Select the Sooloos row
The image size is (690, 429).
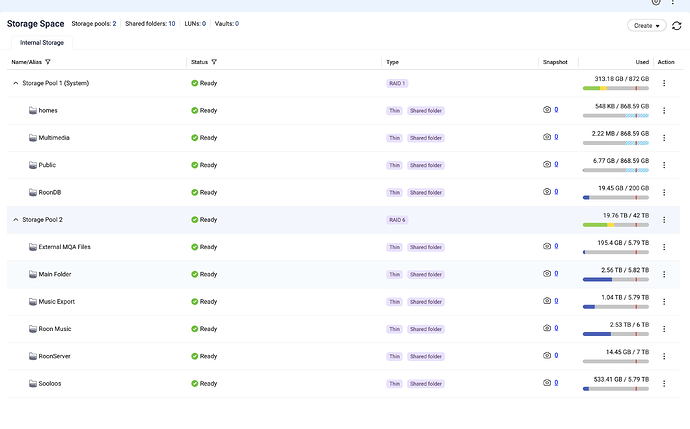[343, 383]
